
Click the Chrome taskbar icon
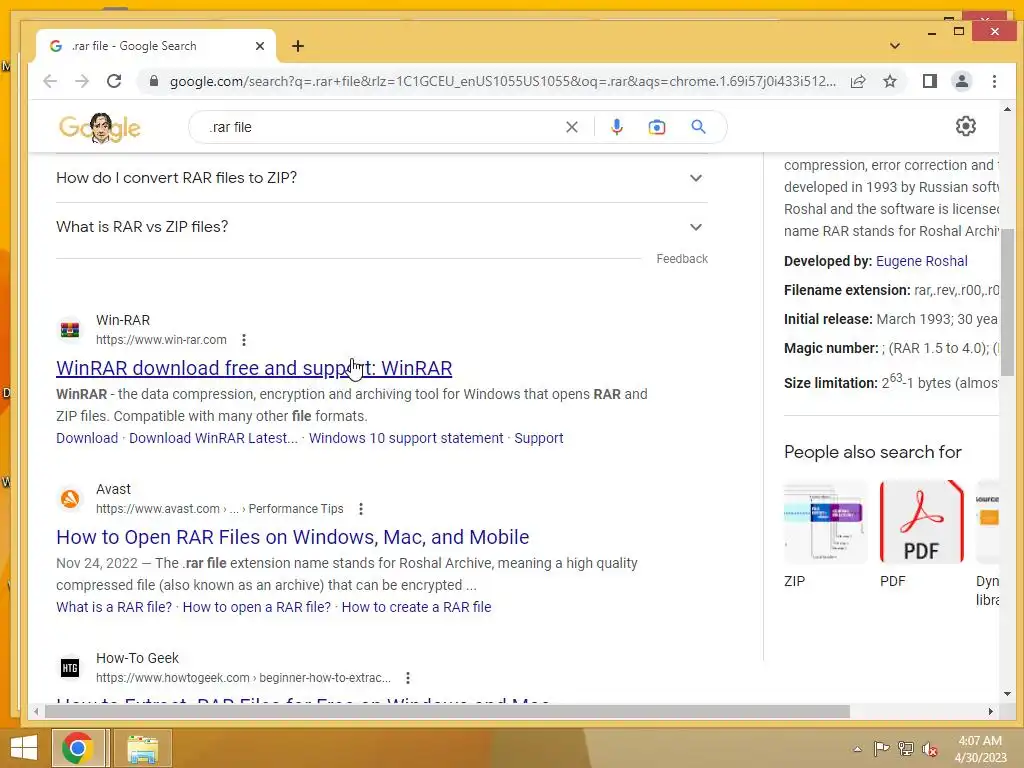(77, 748)
